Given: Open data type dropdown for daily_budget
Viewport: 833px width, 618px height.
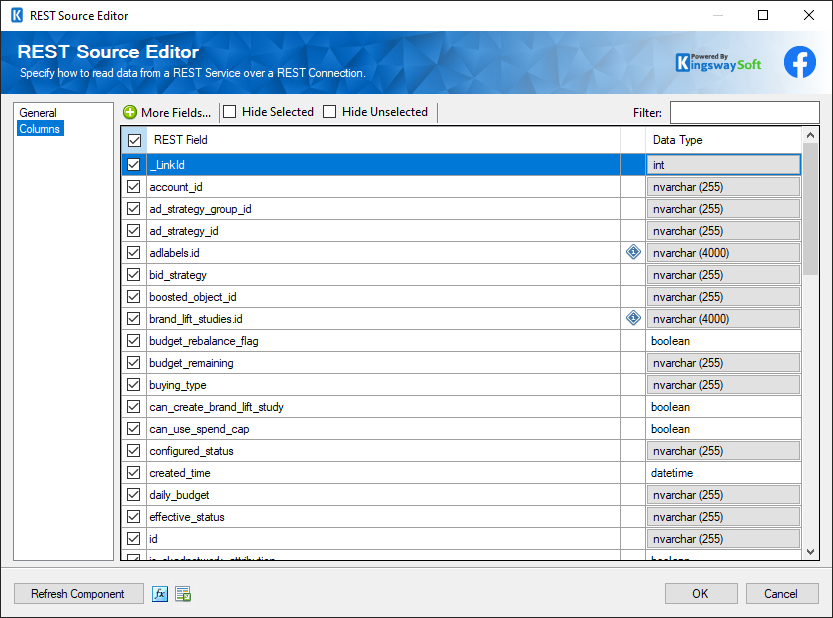Looking at the screenshot, I should pos(723,495).
